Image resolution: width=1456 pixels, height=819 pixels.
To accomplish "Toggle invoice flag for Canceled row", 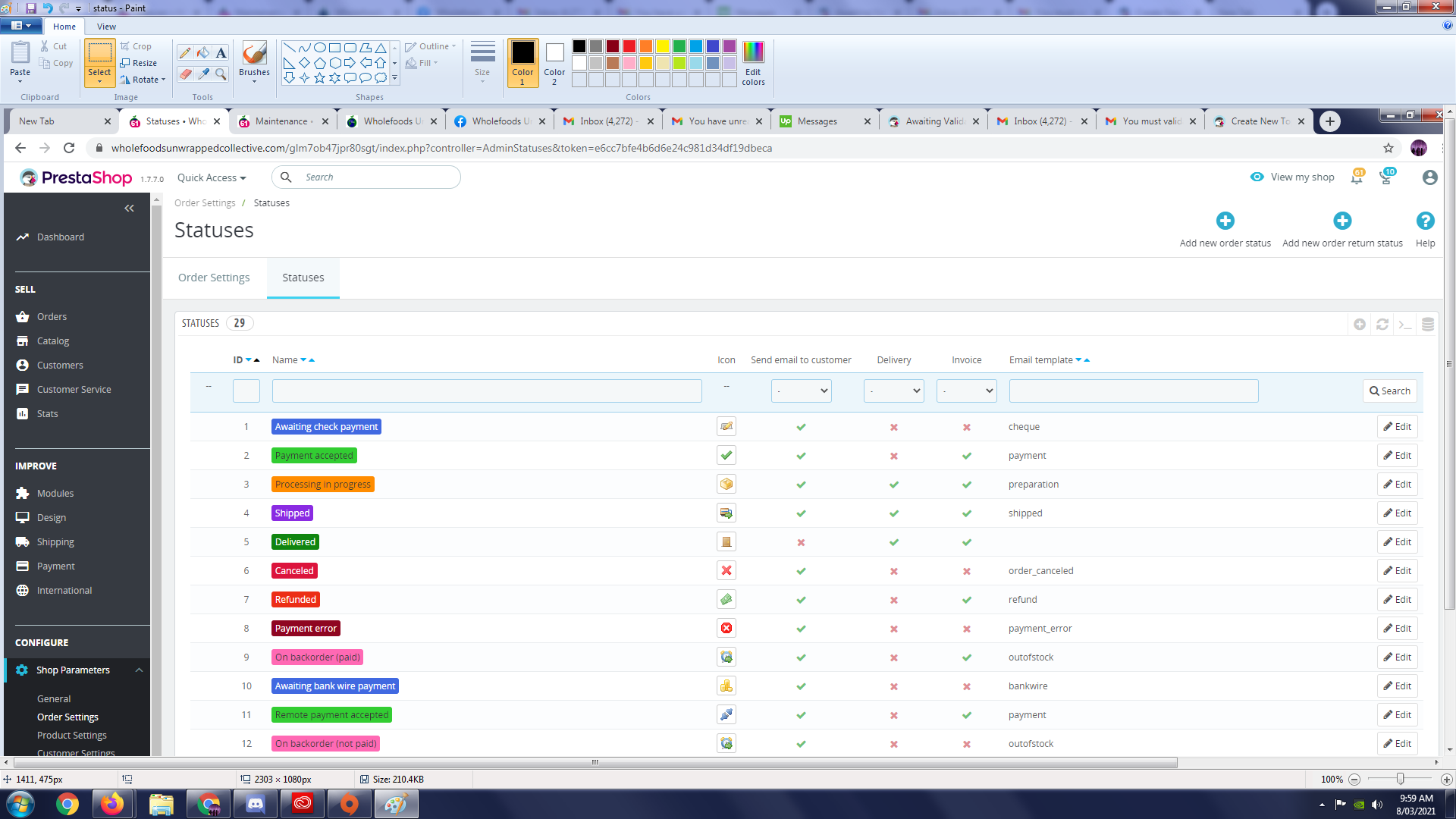I will (x=967, y=572).
